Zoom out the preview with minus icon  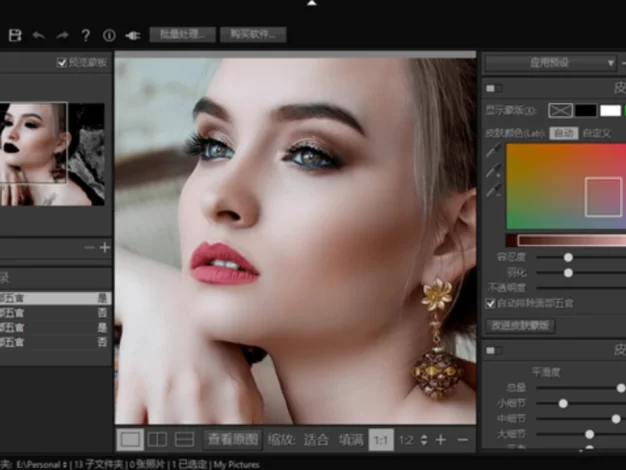(x=463, y=440)
